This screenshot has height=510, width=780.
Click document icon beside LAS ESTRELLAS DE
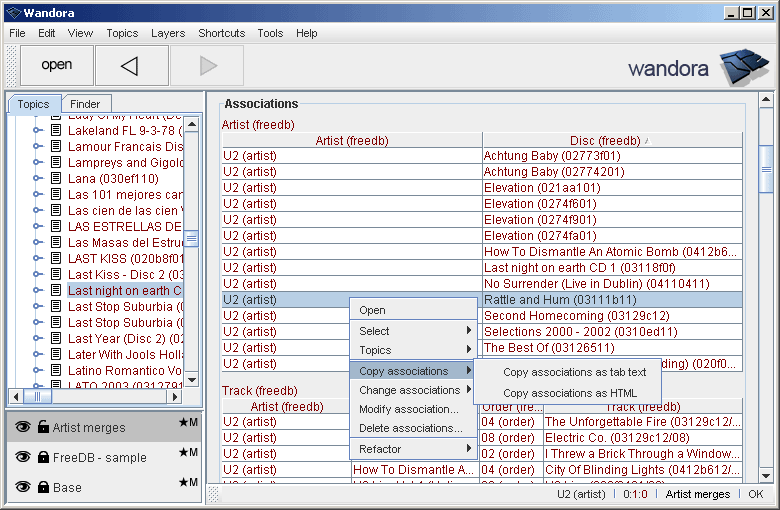[56, 226]
